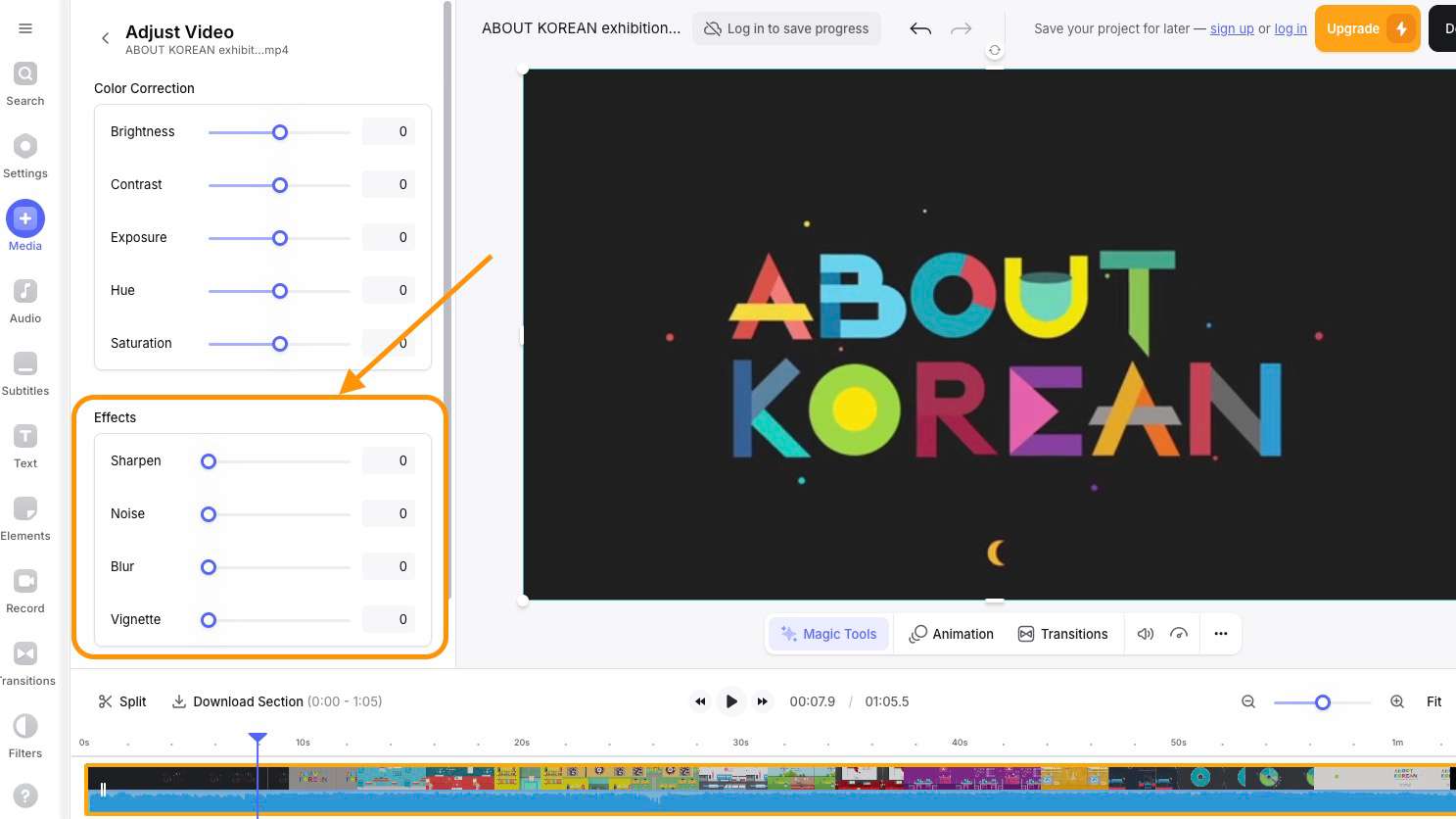Open the Transitions sidebar panel

25,664
